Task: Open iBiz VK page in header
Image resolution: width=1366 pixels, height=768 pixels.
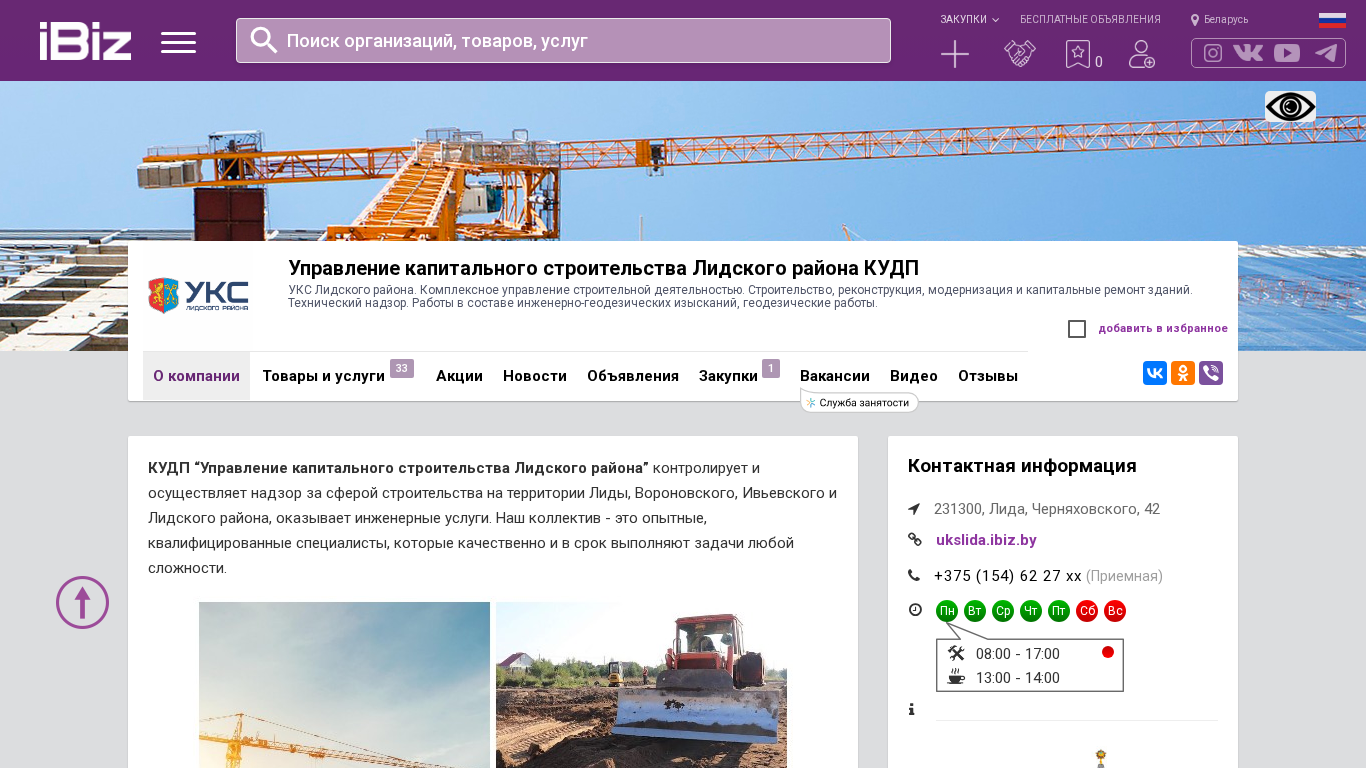Action: (1248, 53)
